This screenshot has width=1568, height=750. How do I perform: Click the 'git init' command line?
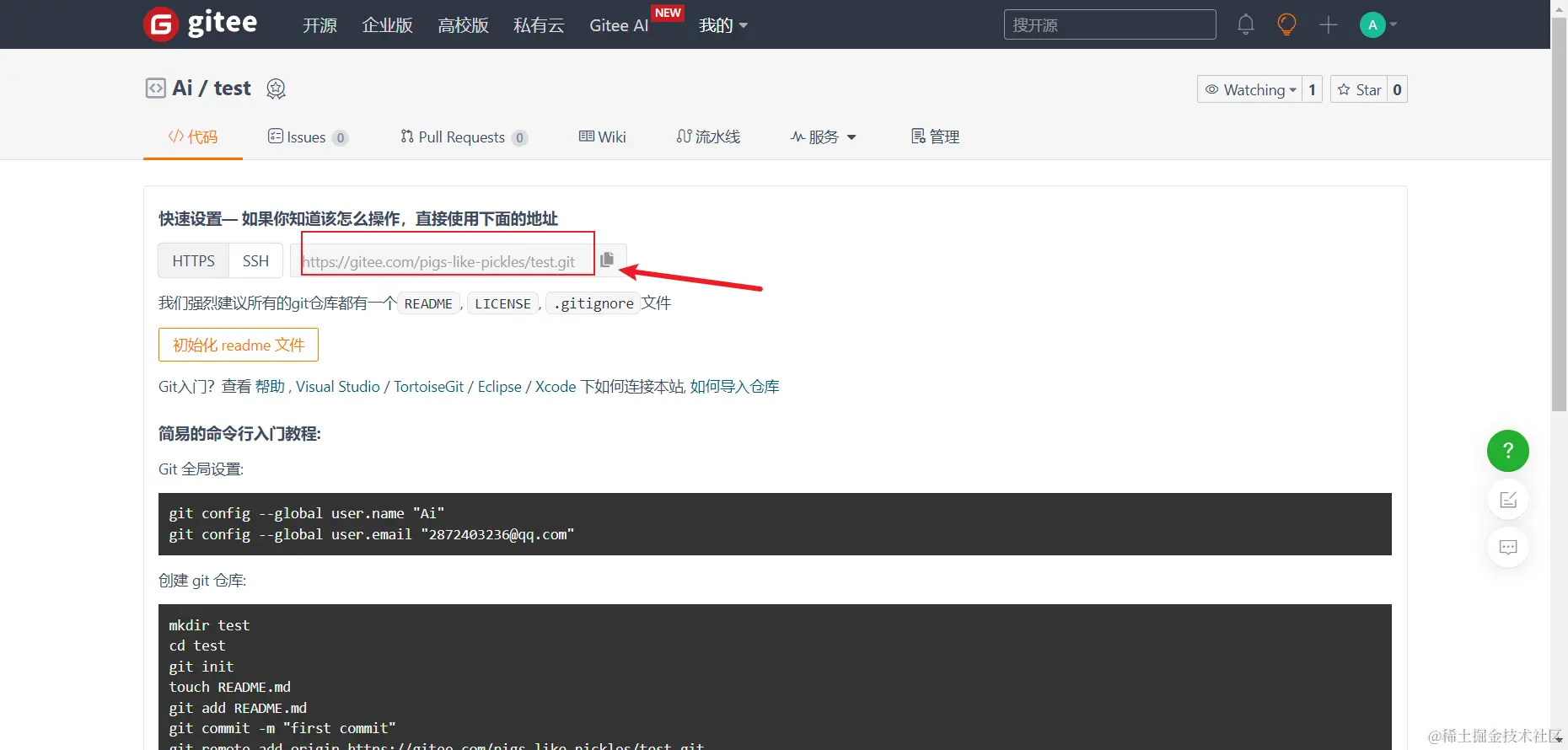coord(201,667)
